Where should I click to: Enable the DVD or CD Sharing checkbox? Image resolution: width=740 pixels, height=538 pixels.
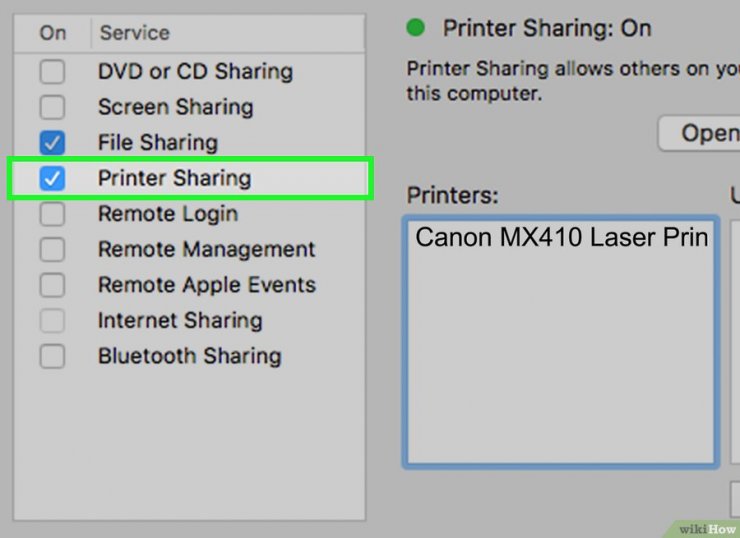[52, 72]
